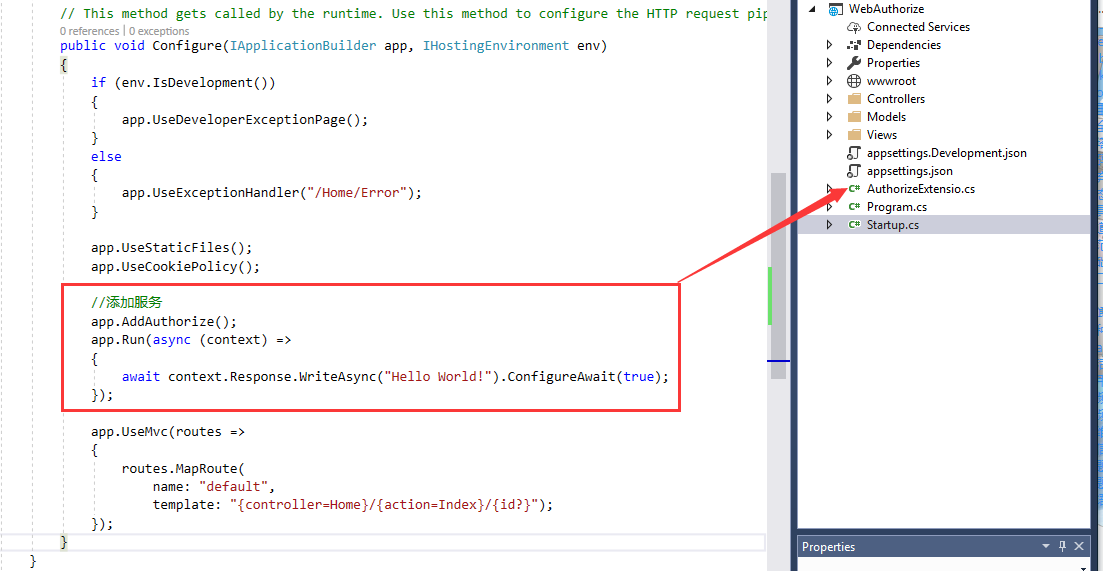Close the Properties panel
The image size is (1103, 571).
coord(1079,547)
